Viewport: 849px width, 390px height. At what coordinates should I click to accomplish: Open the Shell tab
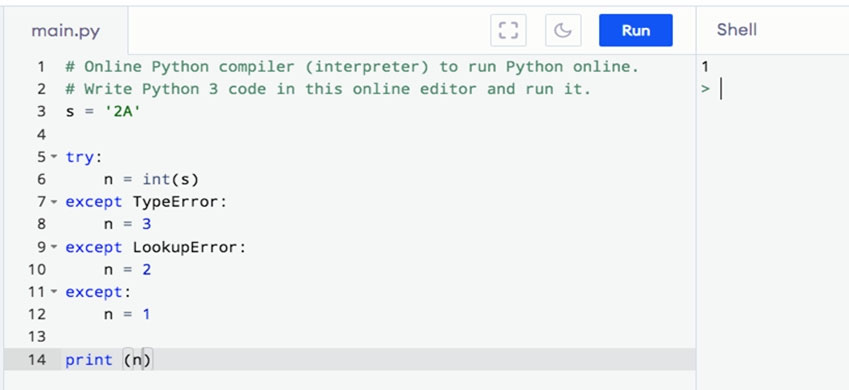736,30
